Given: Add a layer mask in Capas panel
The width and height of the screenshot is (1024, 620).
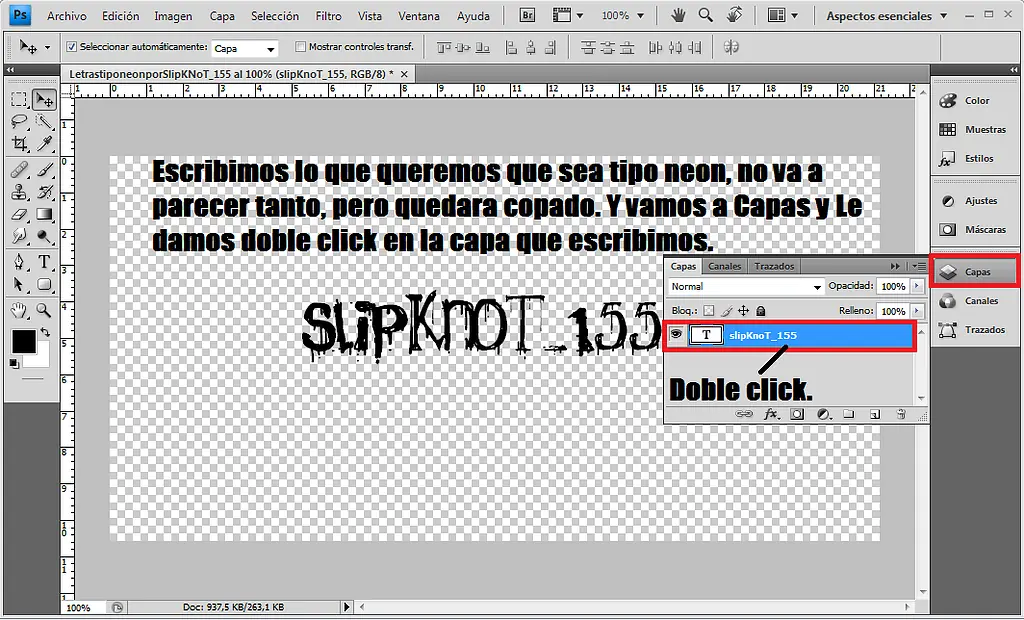Looking at the screenshot, I should coord(797,414).
